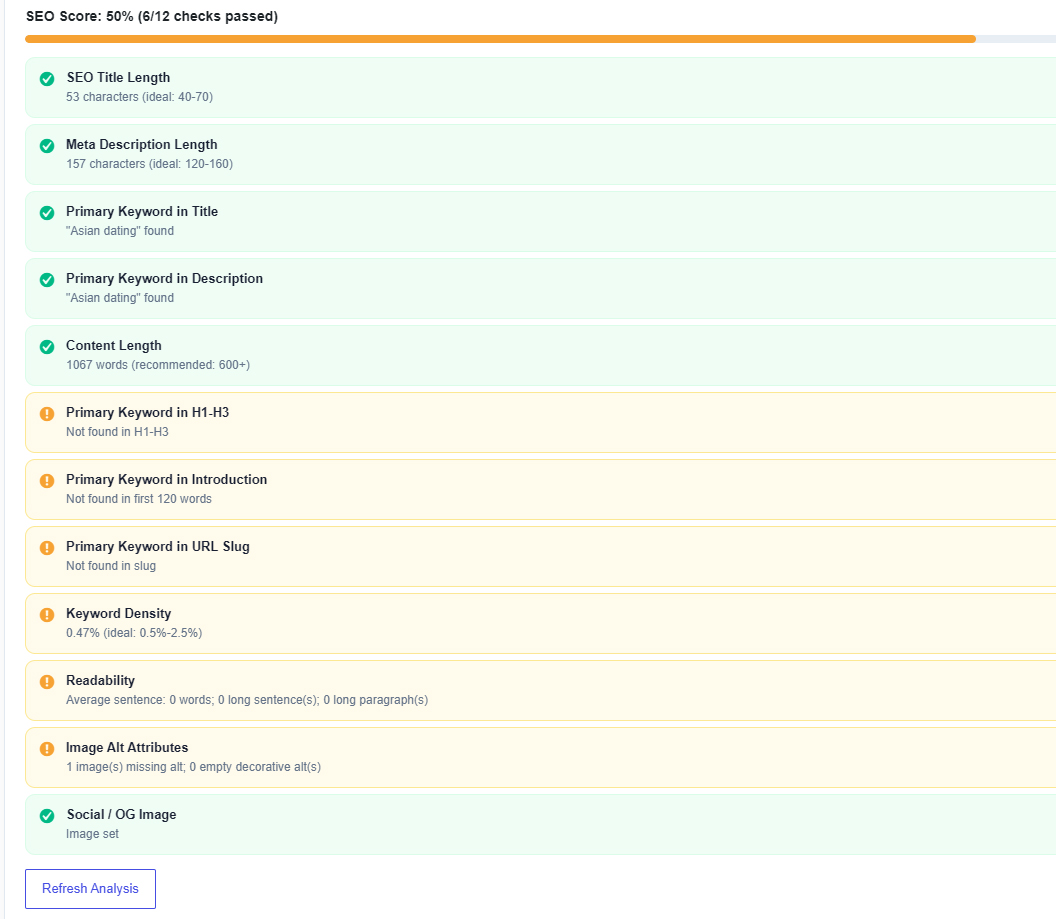1056x919 pixels.
Task: Select the Content Length heading
Action: [114, 345]
